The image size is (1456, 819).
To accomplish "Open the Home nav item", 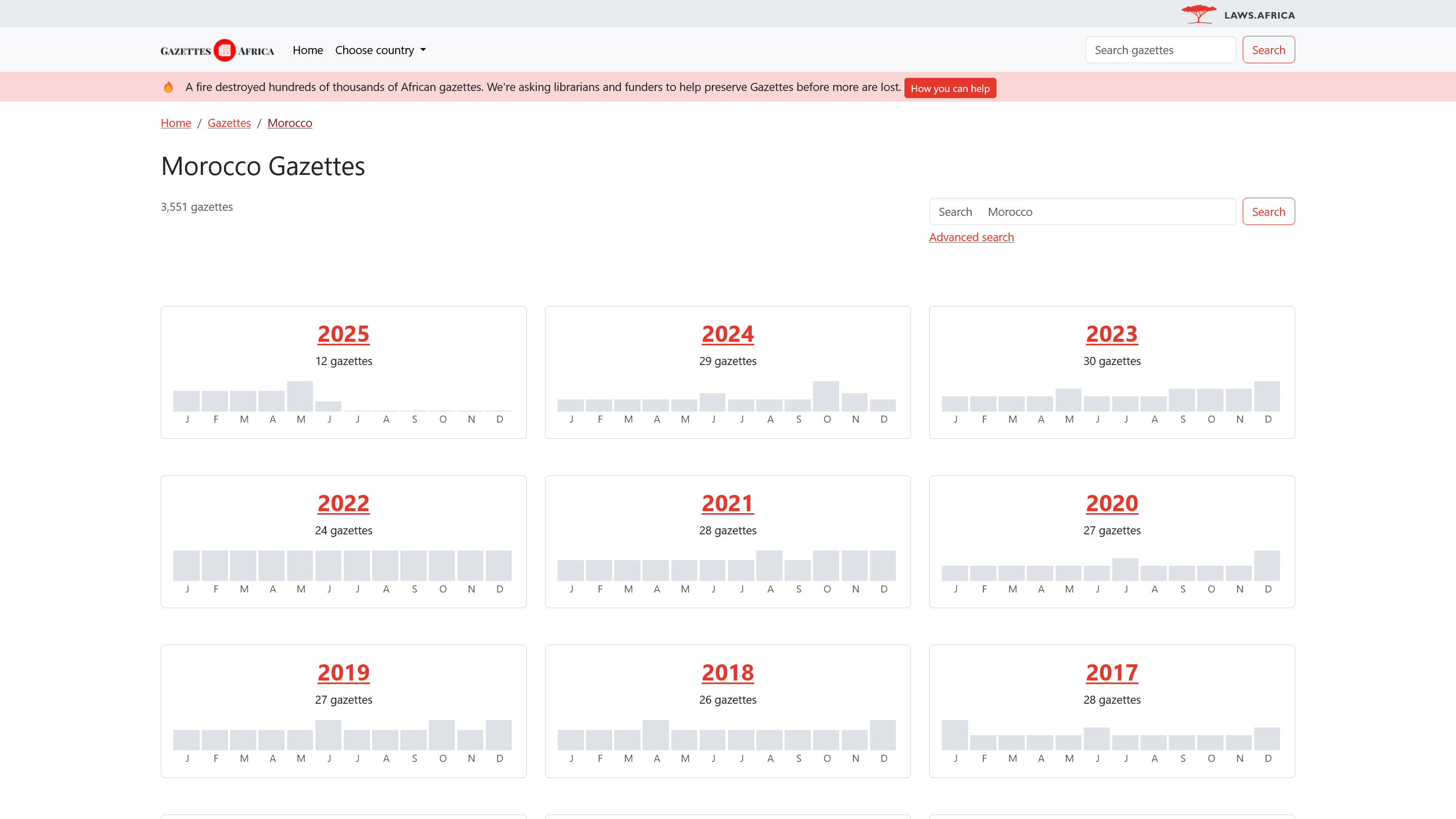I will click(x=307, y=51).
